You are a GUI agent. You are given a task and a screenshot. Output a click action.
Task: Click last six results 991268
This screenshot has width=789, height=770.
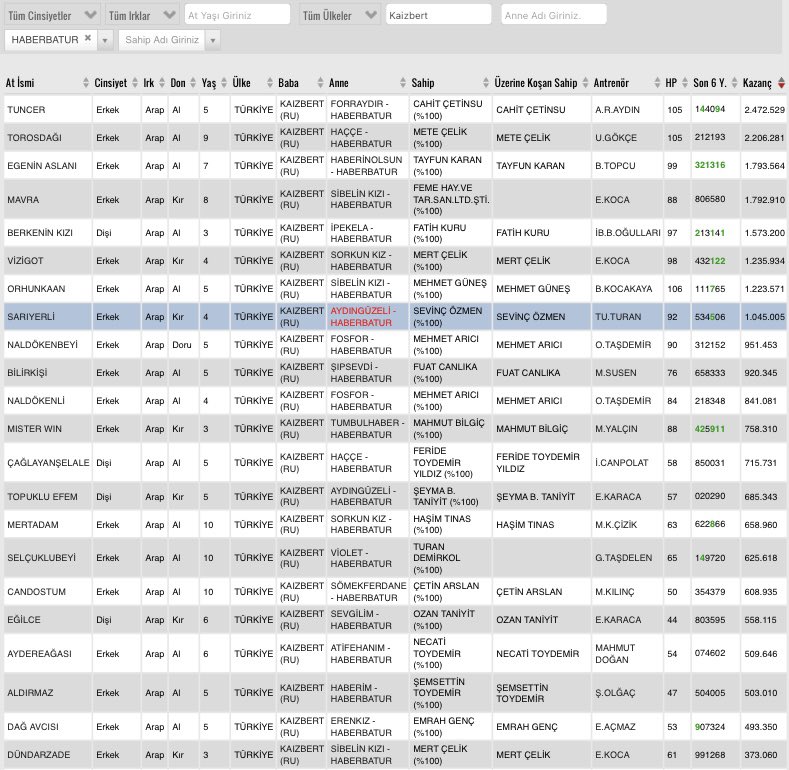pos(710,755)
